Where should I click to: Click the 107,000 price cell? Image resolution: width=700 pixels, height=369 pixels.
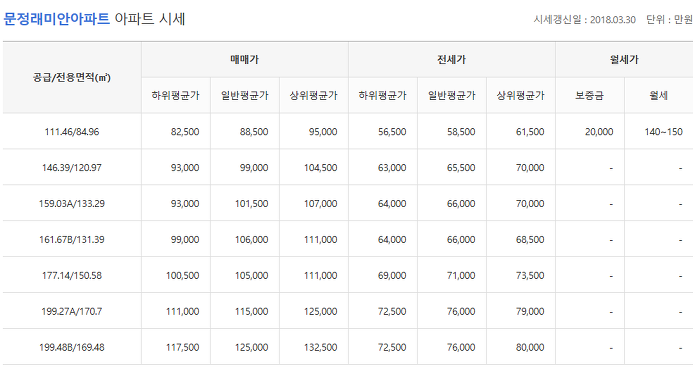click(321, 203)
